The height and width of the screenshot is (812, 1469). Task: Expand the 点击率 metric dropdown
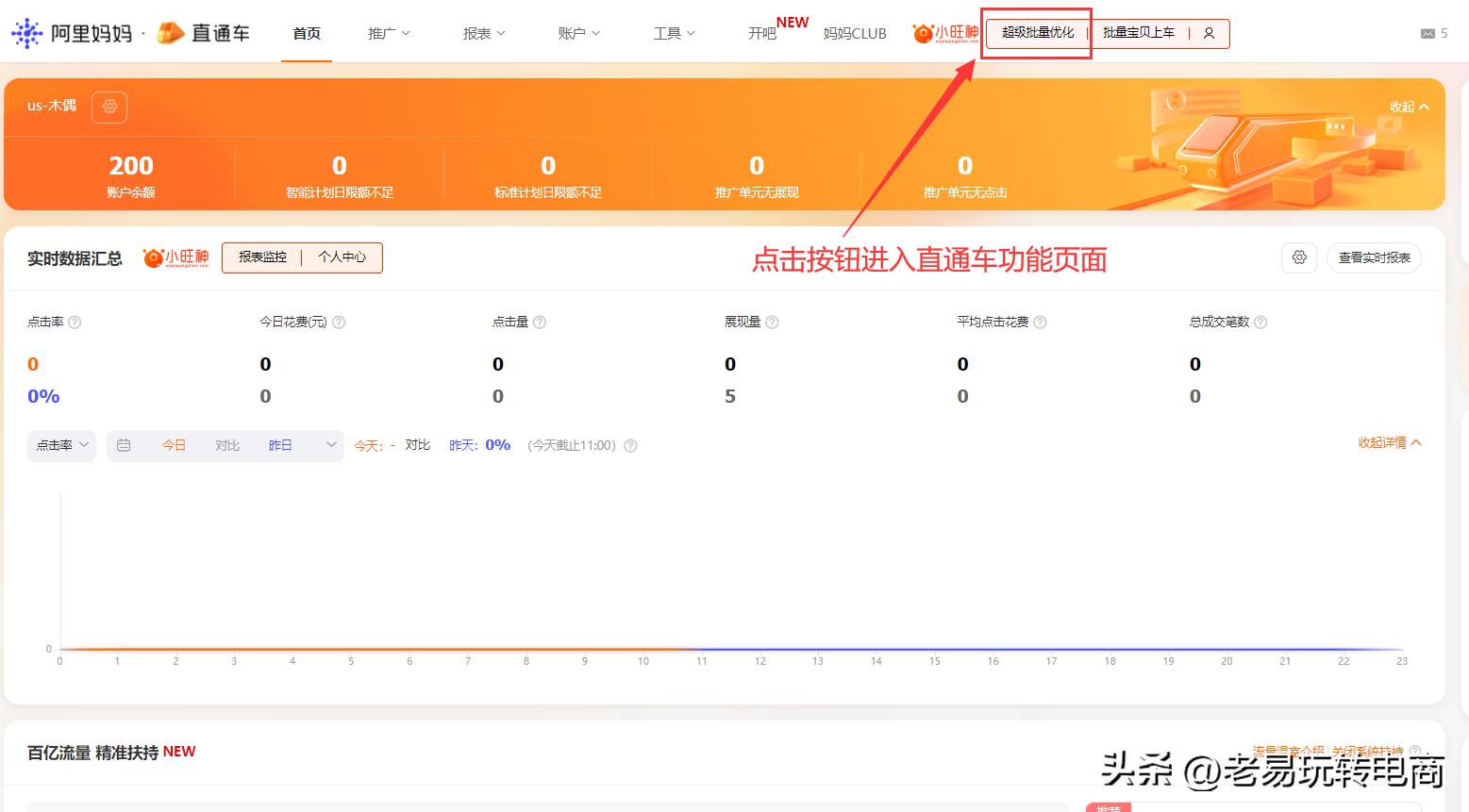(x=60, y=444)
